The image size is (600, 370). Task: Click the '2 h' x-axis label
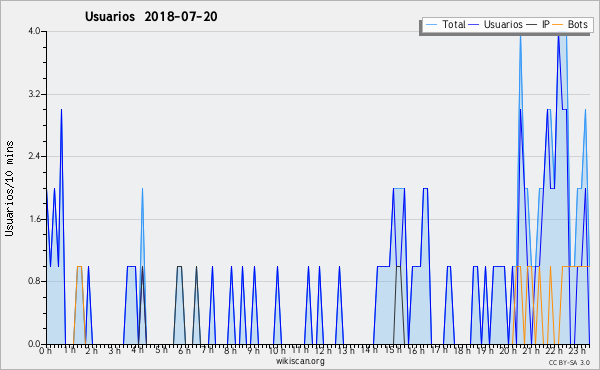[x=91, y=351]
